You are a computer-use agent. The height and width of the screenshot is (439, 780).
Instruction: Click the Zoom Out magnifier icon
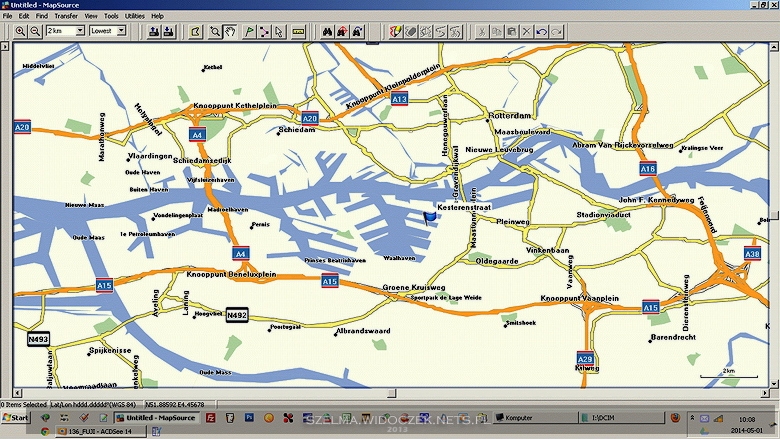[35, 31]
